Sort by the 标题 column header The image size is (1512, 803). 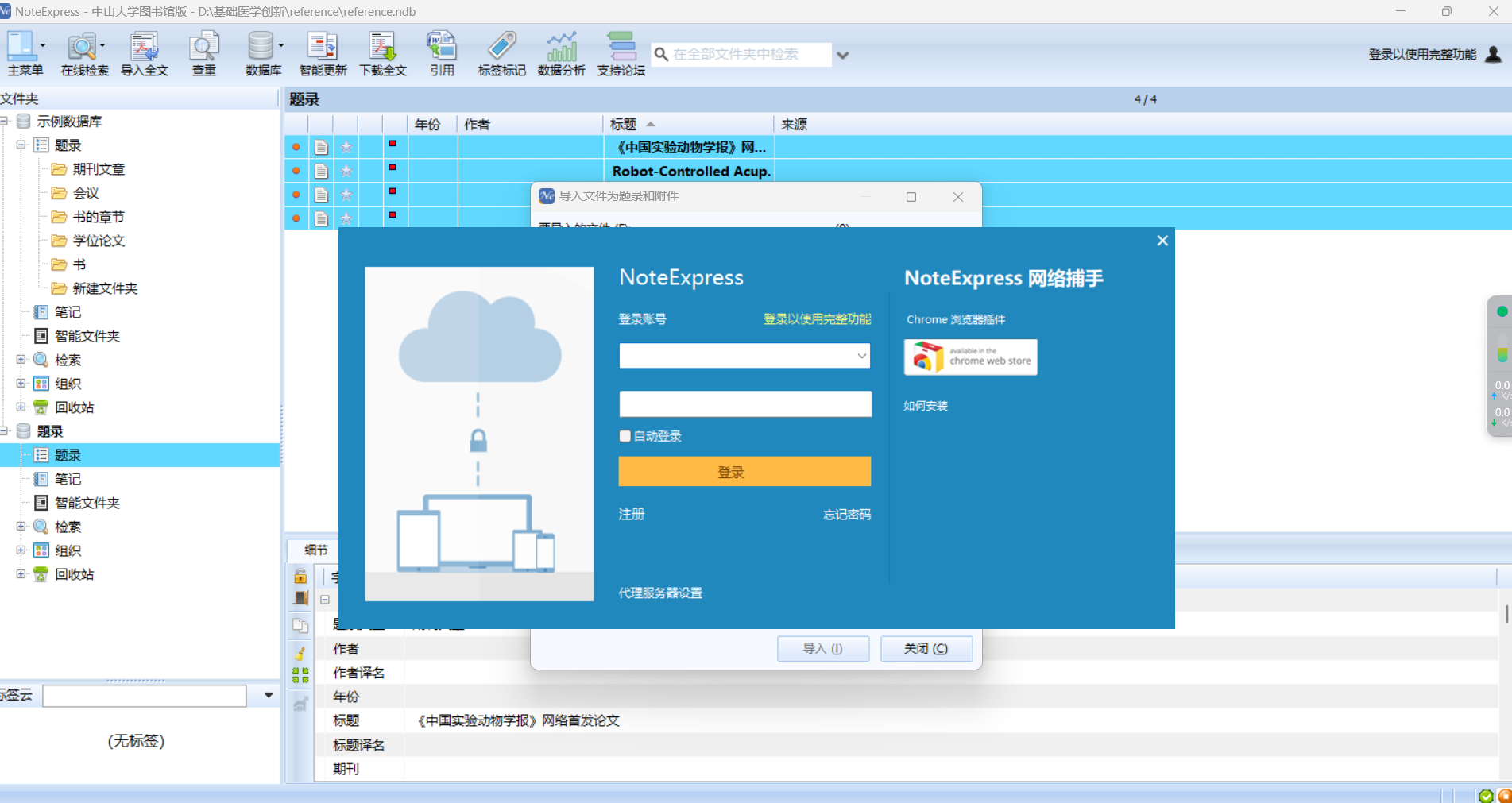pos(688,125)
